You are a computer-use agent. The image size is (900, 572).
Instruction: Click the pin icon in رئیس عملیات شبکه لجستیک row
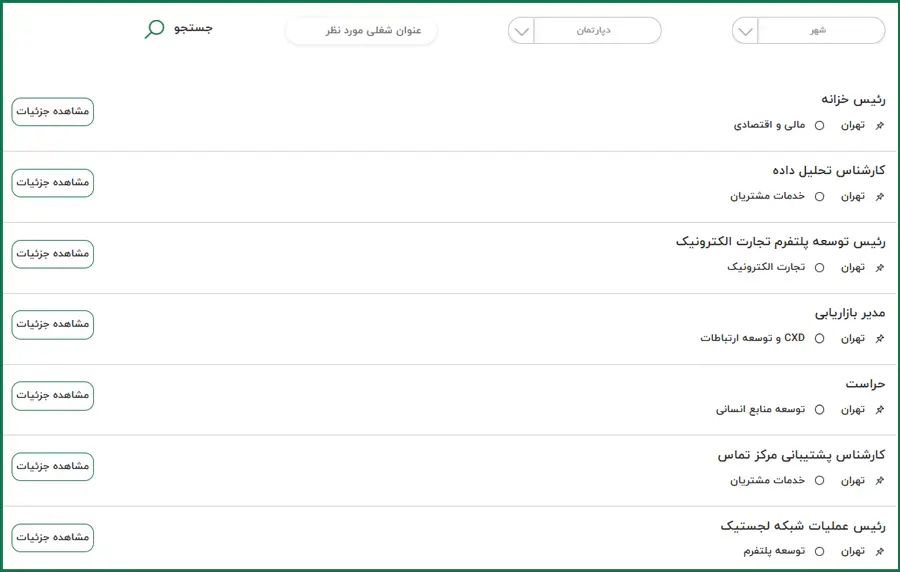pyautogui.click(x=880, y=551)
